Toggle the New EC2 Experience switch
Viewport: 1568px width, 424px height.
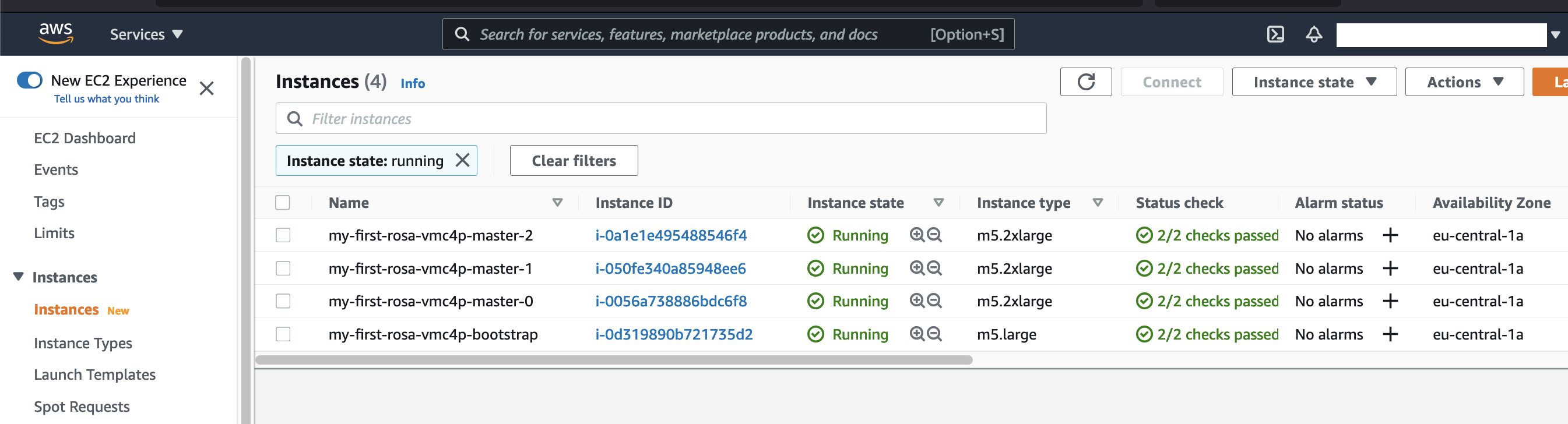pyautogui.click(x=29, y=80)
